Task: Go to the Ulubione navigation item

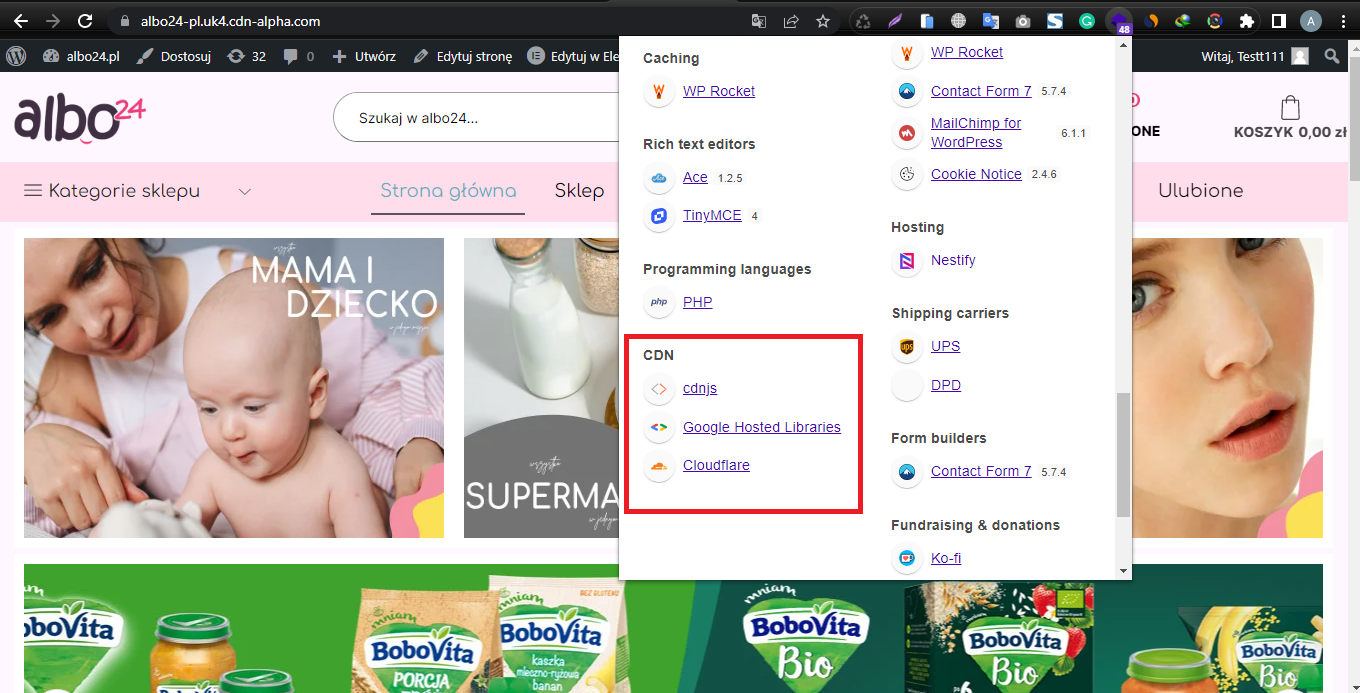Action: tap(1200, 191)
